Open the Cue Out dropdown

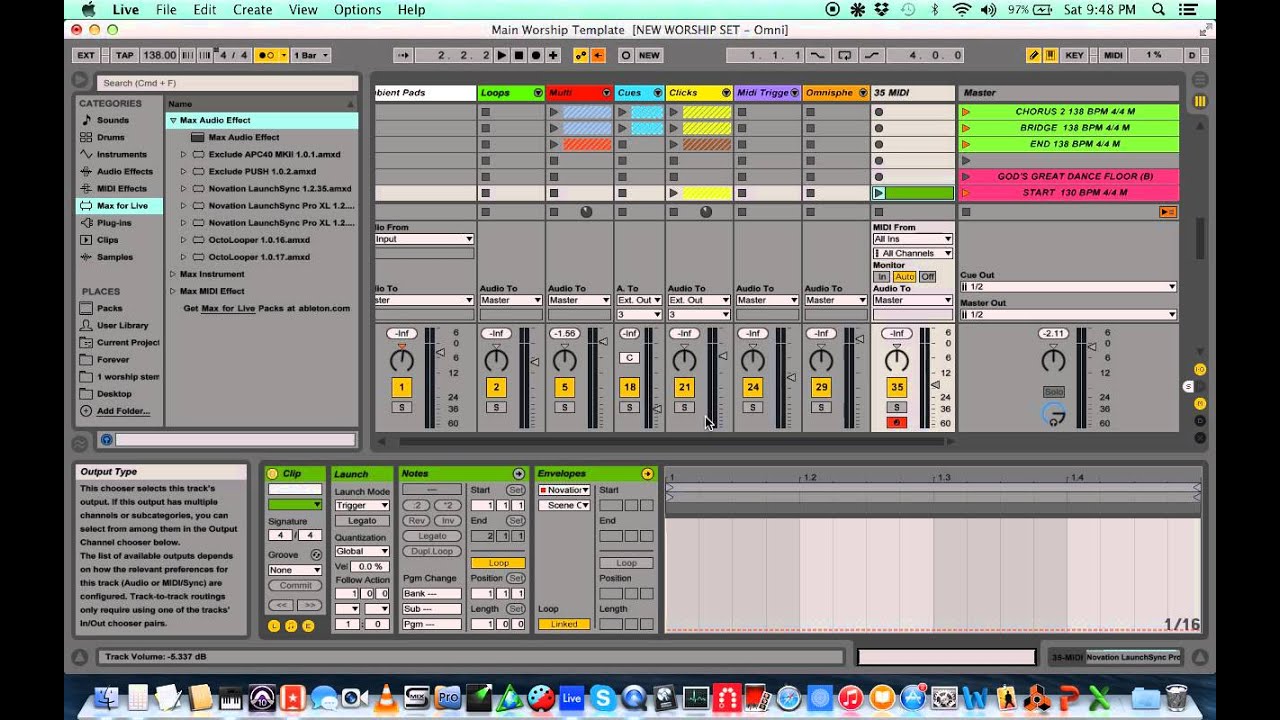[1068, 287]
